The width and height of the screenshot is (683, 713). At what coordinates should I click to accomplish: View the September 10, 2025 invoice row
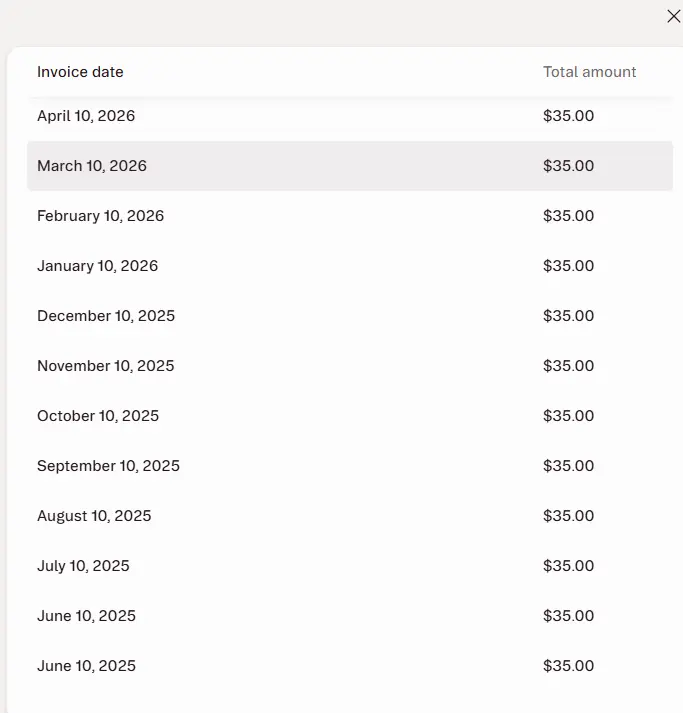(350, 466)
